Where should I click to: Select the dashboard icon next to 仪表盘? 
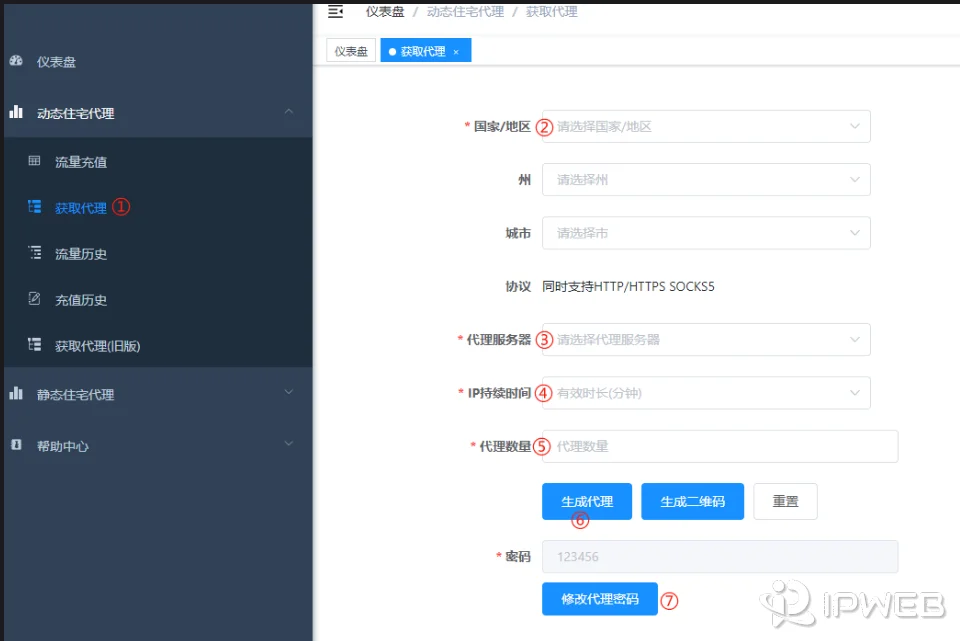17,61
